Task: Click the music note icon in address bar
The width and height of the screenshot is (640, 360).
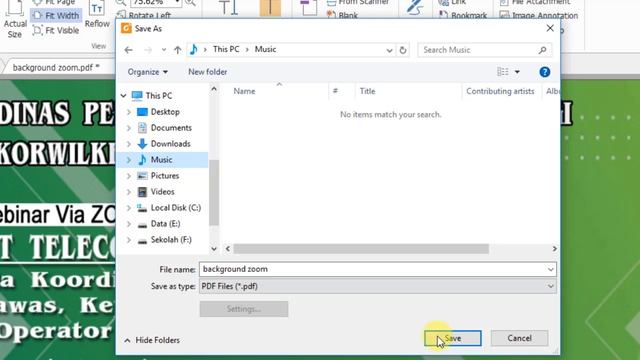Action: coord(193,49)
